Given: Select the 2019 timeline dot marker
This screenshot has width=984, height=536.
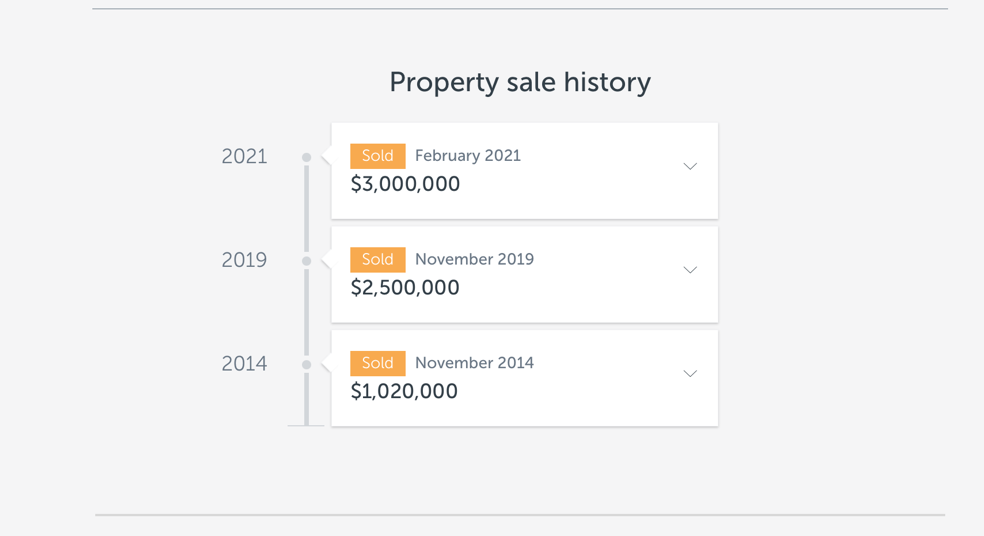Looking at the screenshot, I should tap(307, 261).
